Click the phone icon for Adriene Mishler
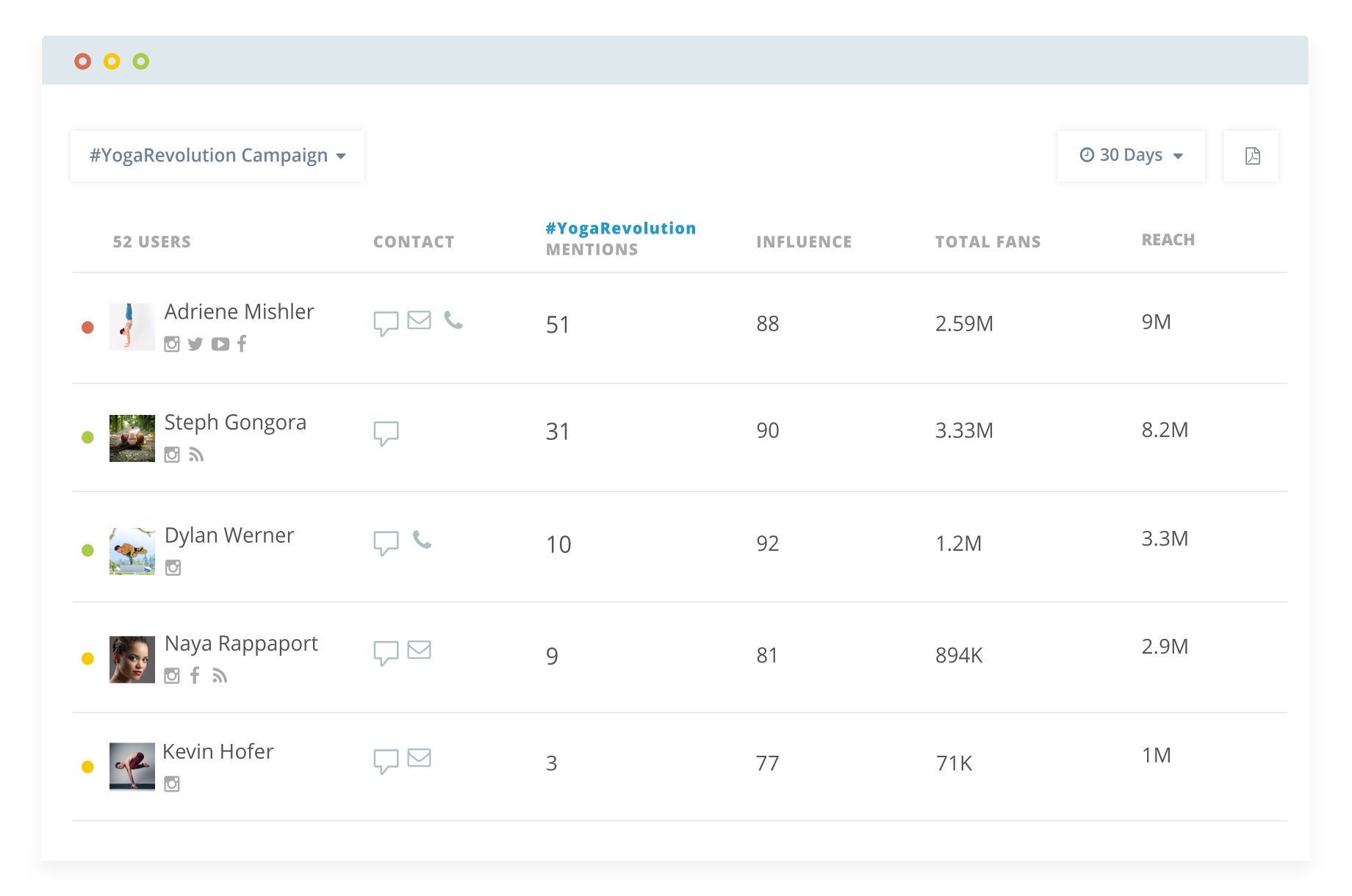The image size is (1352, 896). click(453, 320)
